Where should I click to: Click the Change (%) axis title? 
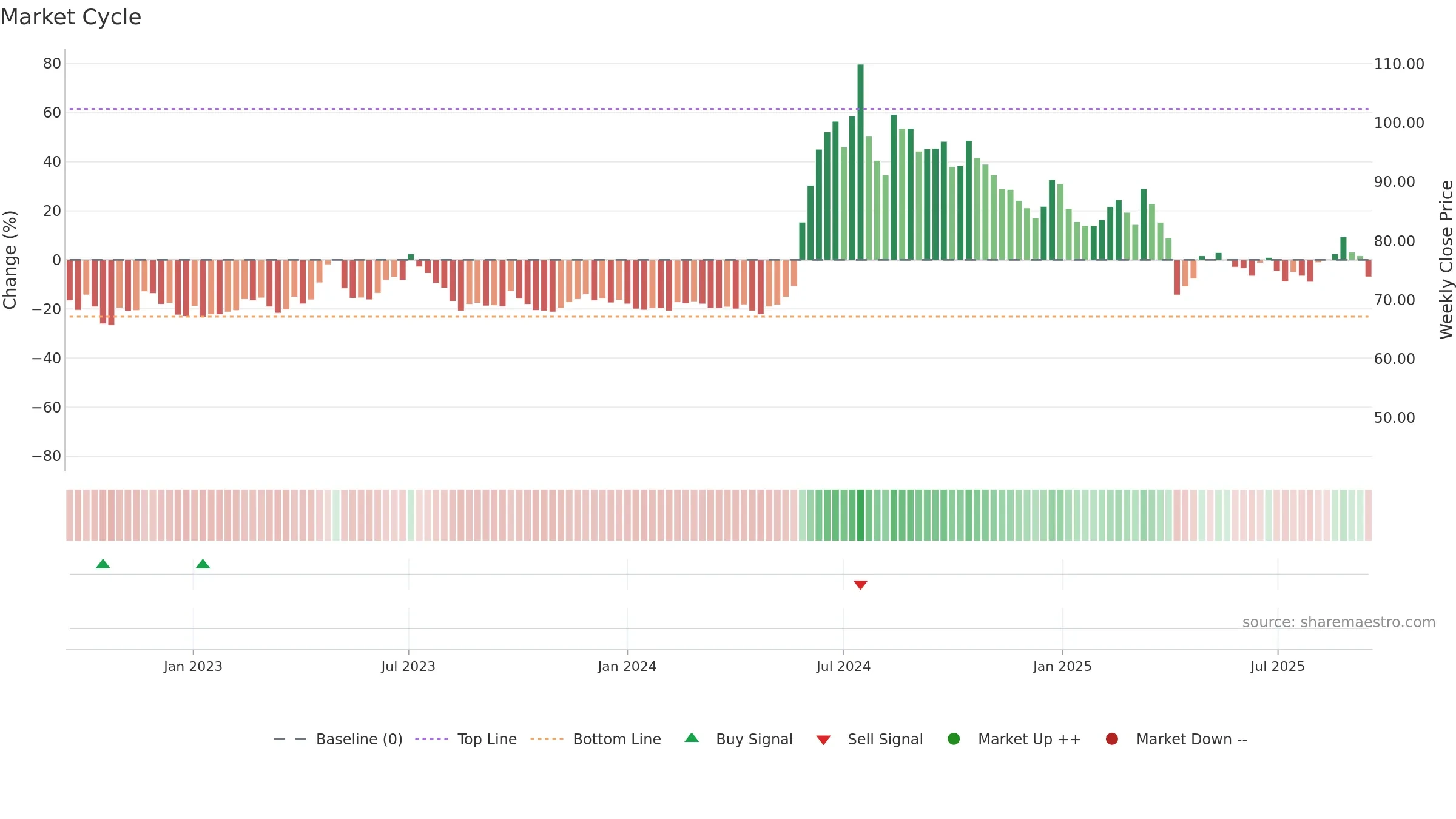(x=10, y=260)
